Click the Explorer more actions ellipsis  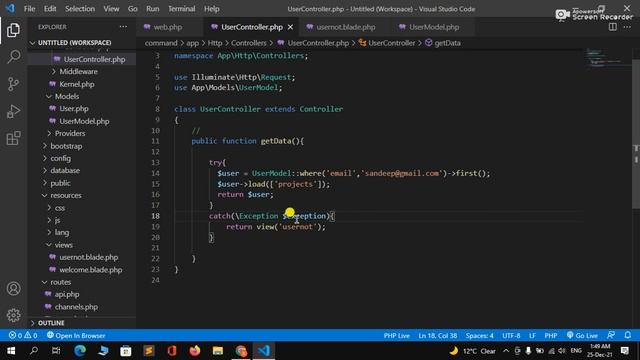[x=123, y=27]
